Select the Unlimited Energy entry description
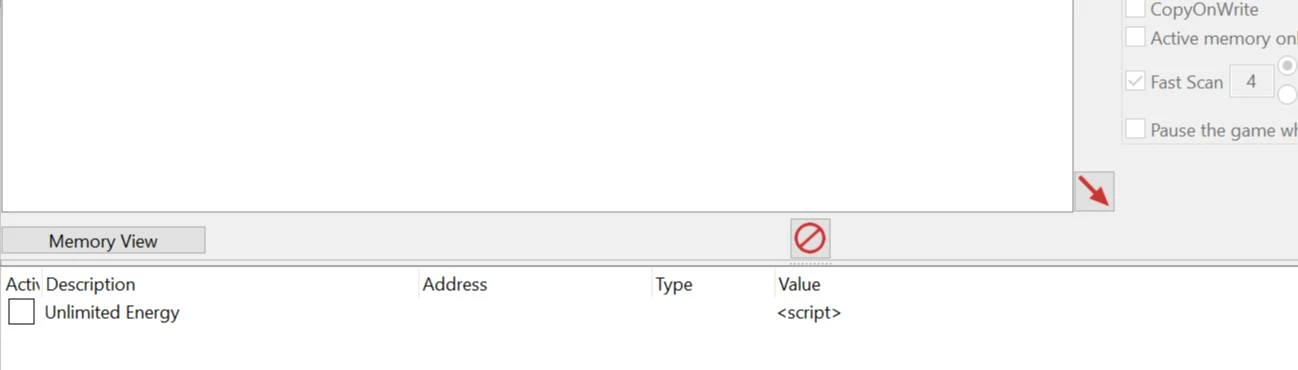The width and height of the screenshot is (1298, 370). click(x=112, y=312)
